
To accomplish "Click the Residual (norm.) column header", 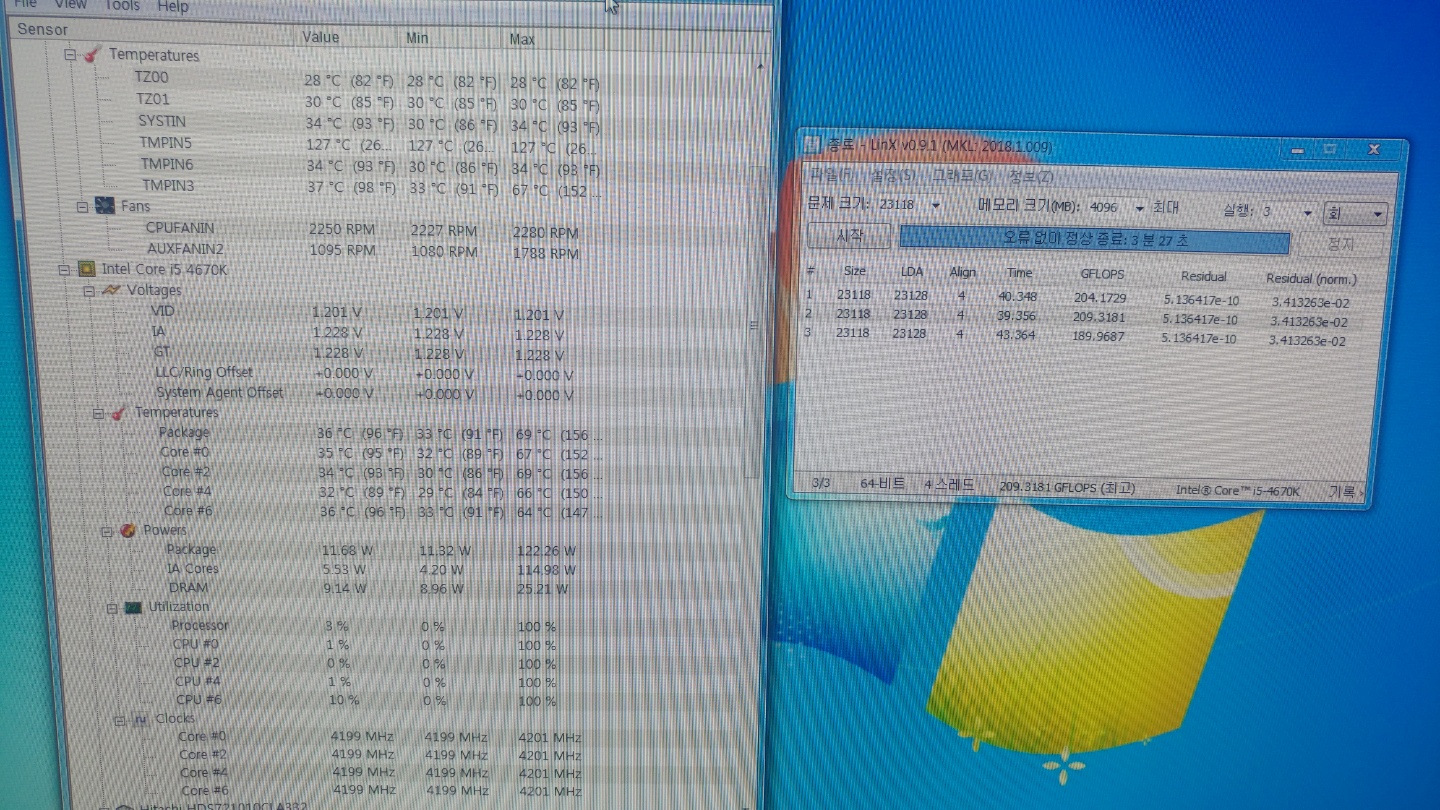I will (x=1312, y=279).
